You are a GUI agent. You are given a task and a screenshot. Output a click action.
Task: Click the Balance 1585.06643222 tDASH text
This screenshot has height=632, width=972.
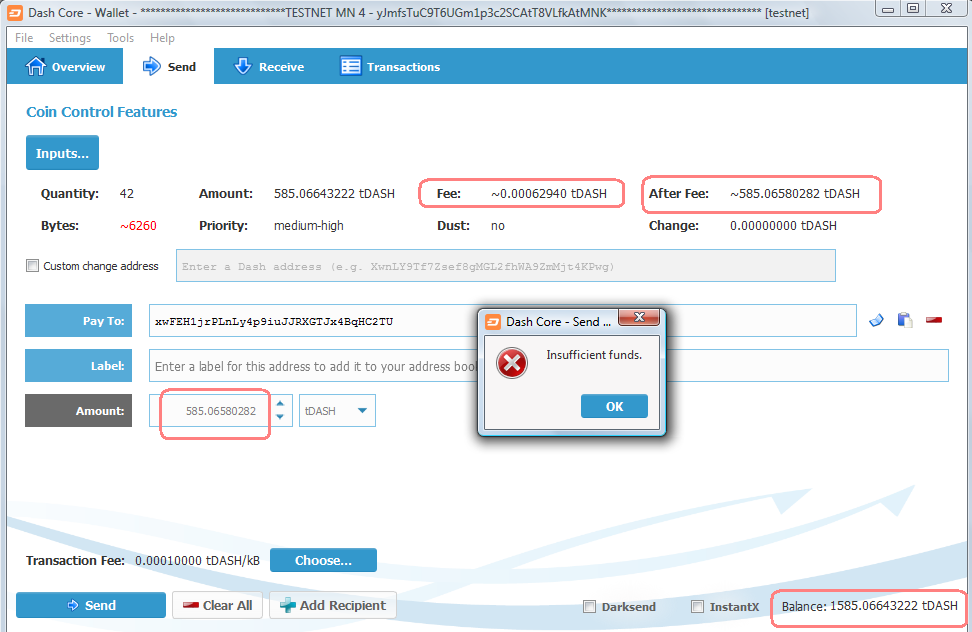(x=869, y=606)
